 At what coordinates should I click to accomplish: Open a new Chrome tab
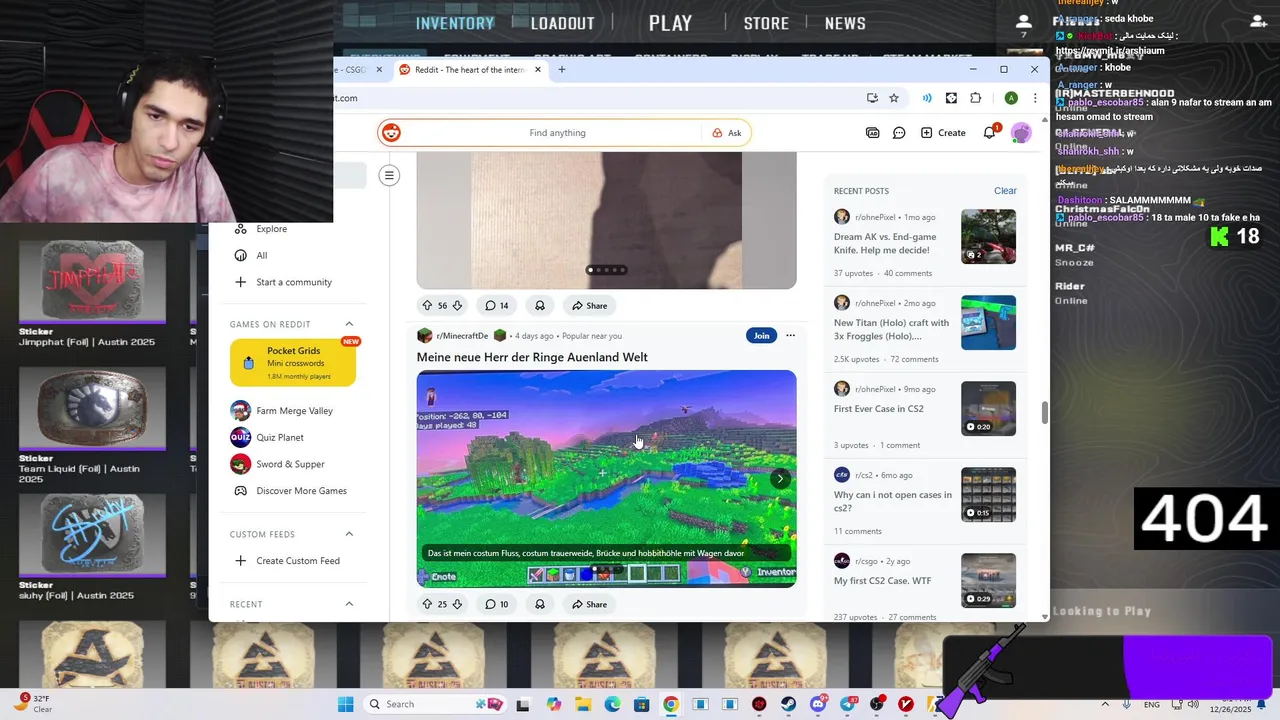[x=562, y=69]
